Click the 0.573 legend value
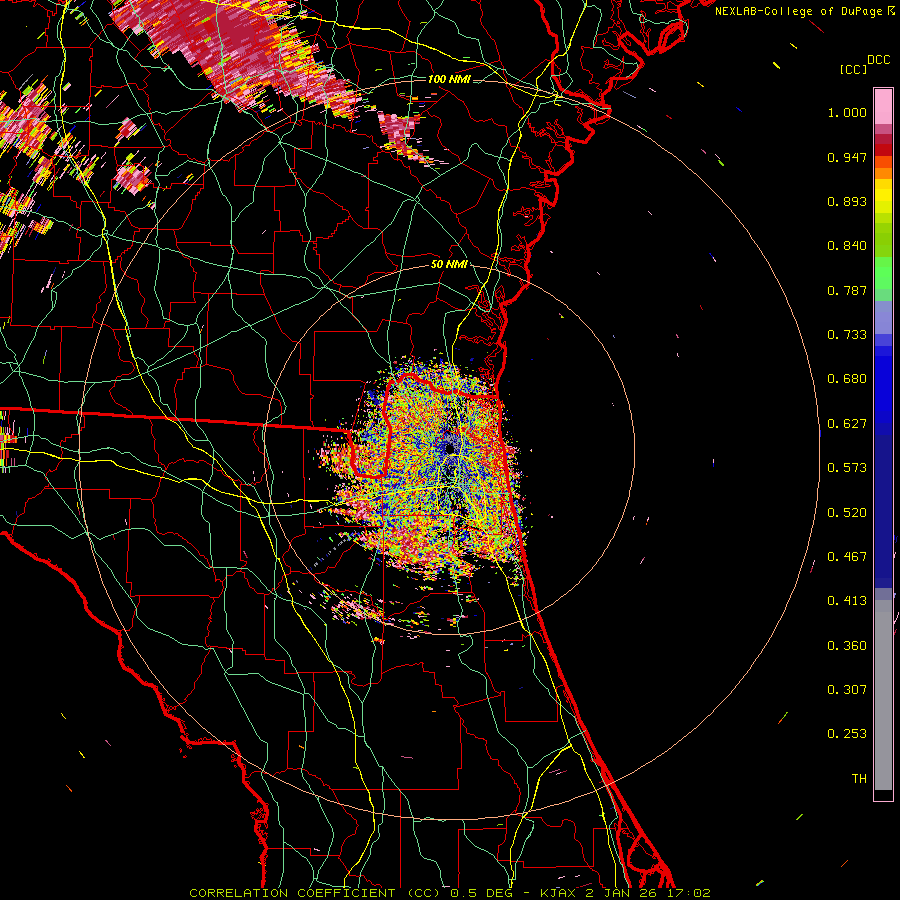Image resolution: width=900 pixels, height=900 pixels. pyautogui.click(x=847, y=468)
